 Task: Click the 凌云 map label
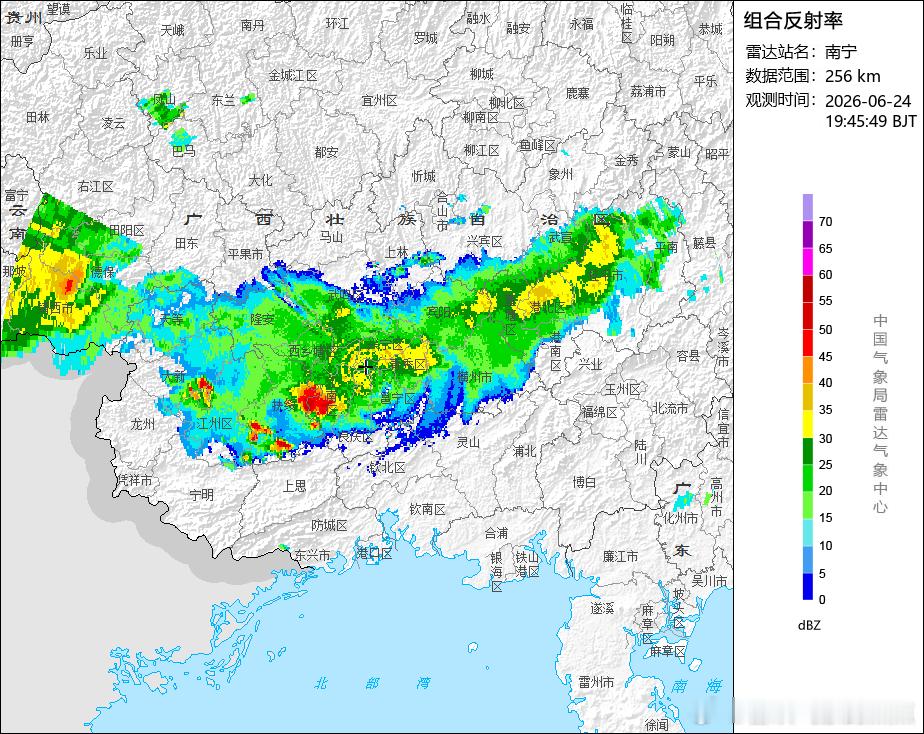point(113,123)
